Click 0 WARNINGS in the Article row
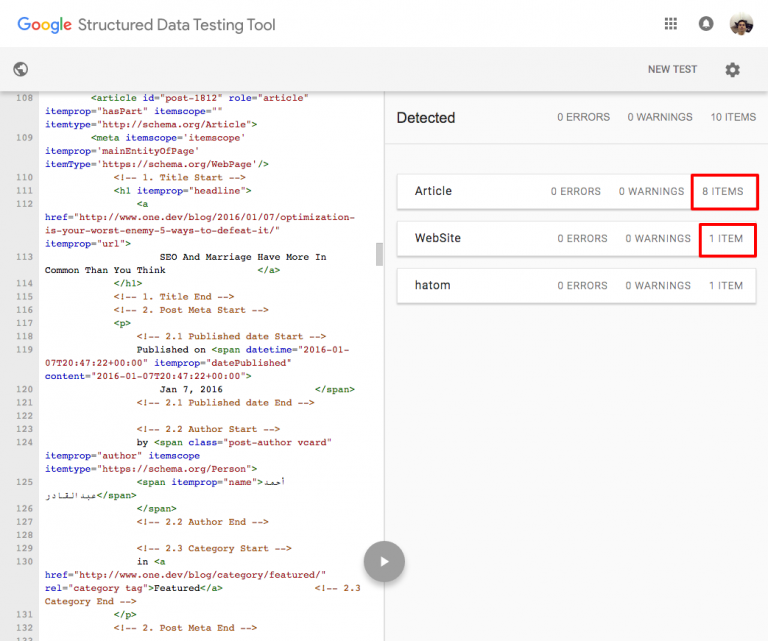768x641 pixels. pyautogui.click(x=651, y=191)
